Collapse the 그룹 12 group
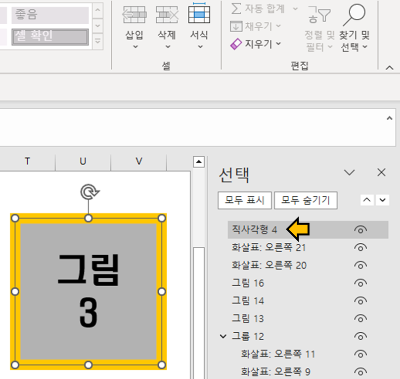 click(x=223, y=336)
